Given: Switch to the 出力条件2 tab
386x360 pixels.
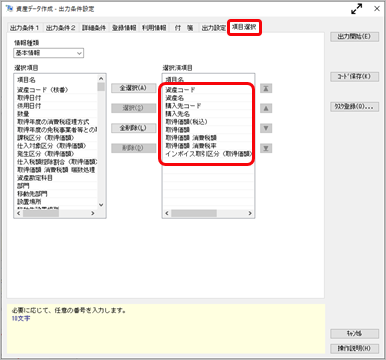Looking at the screenshot, I should tap(61, 28).
